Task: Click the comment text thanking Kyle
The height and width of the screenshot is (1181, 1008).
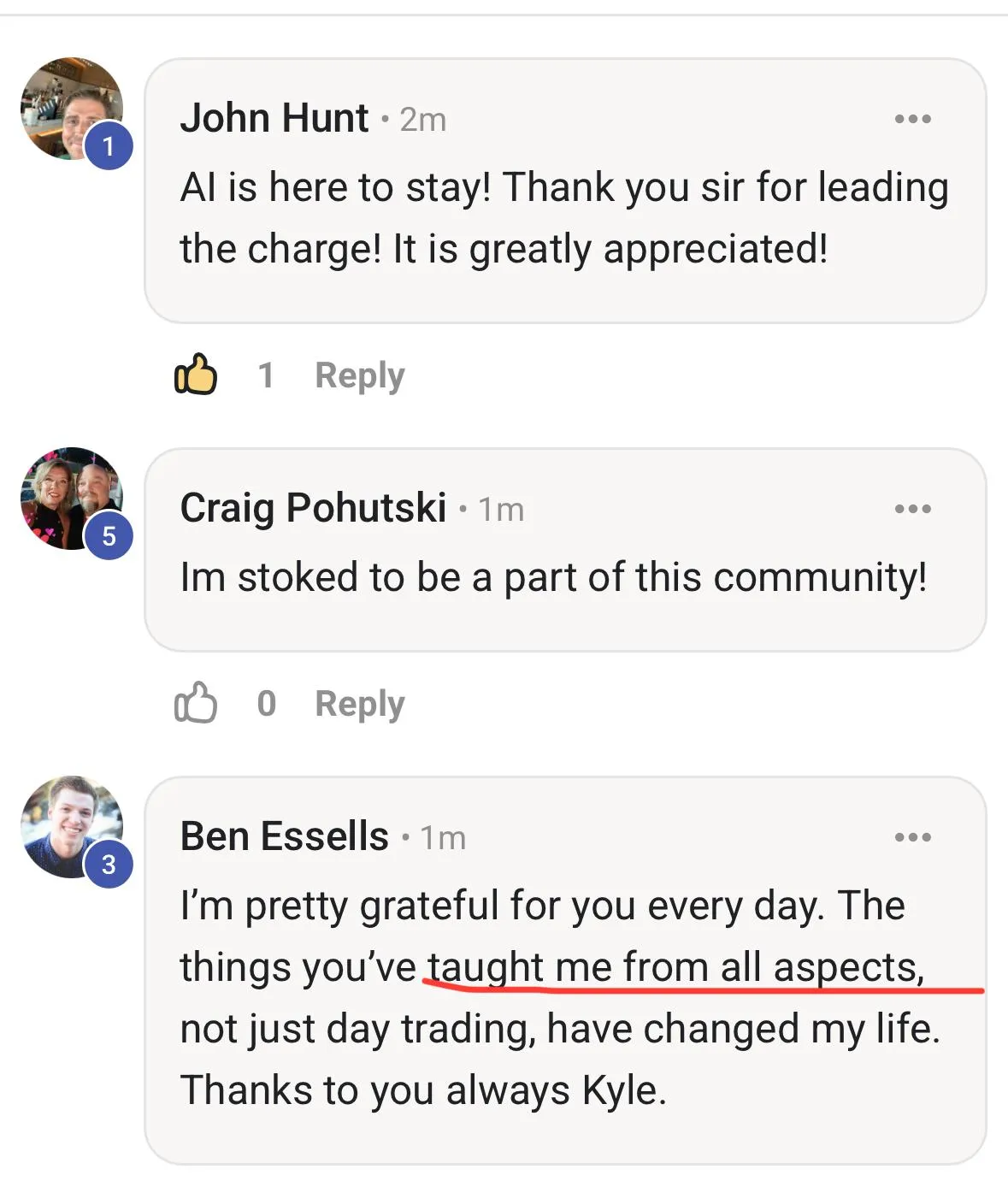Action: [422, 1090]
